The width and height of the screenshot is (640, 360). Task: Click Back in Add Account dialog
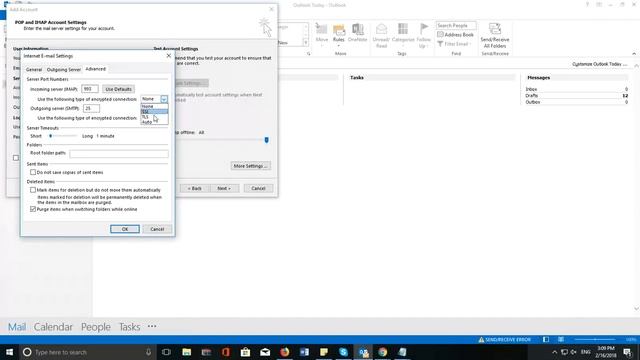(195, 188)
